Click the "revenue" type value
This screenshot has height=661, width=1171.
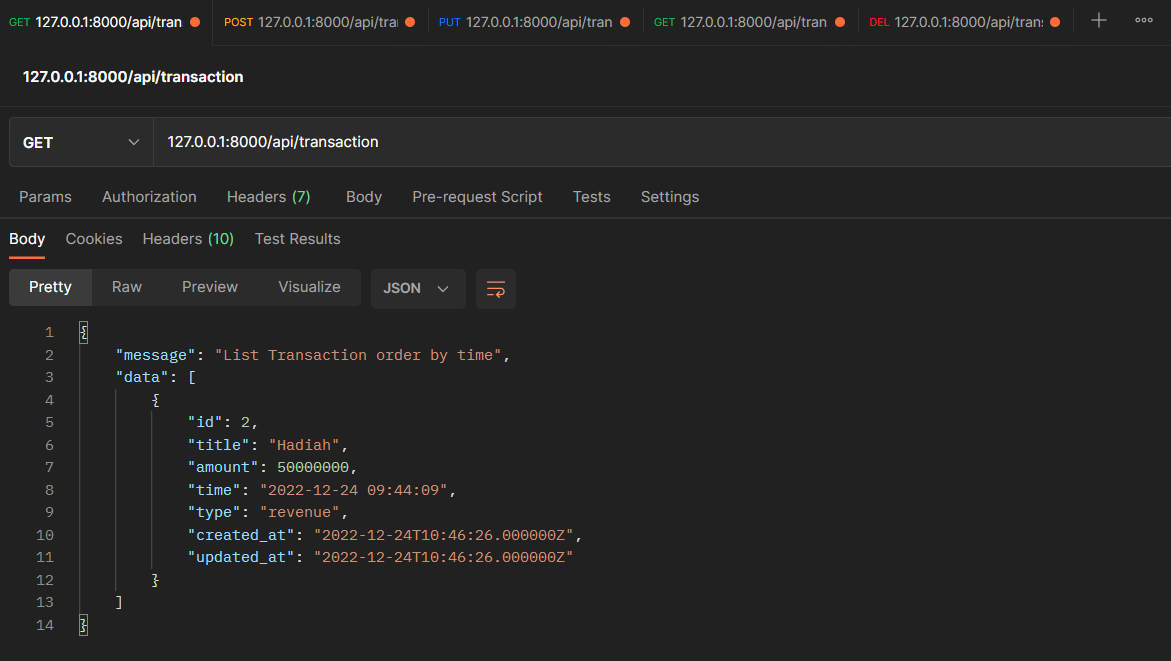[299, 512]
